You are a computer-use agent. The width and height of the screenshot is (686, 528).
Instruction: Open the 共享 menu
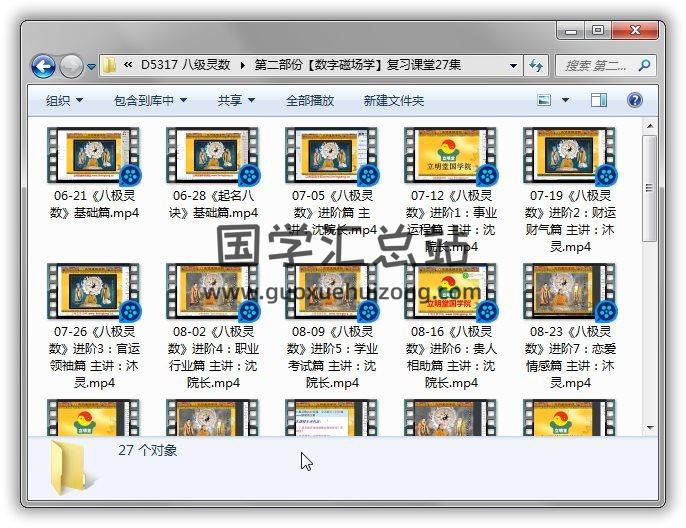[236, 100]
